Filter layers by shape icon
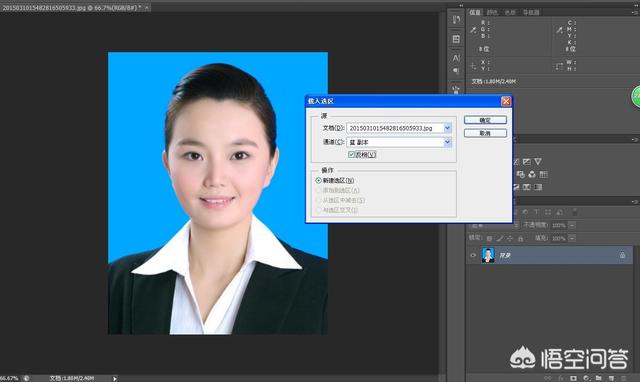640x382 pixels. pos(548,212)
